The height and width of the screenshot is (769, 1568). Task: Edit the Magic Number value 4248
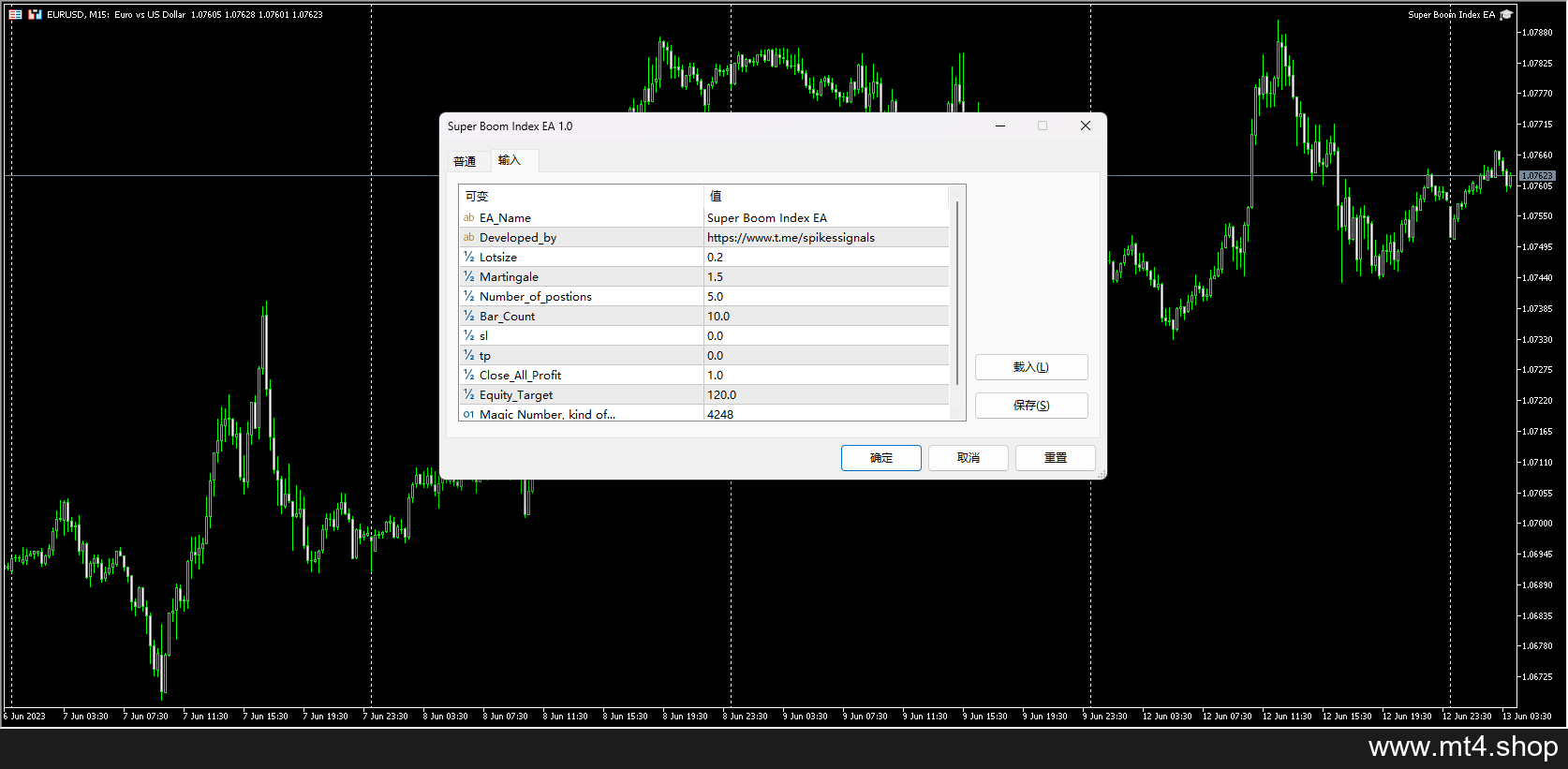tap(826, 413)
